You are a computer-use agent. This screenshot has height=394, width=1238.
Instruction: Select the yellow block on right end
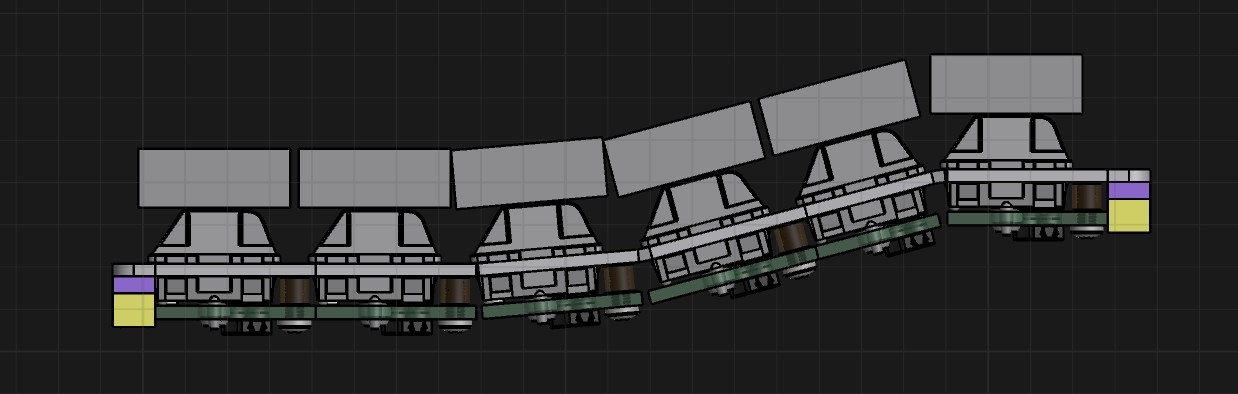[x=1129, y=215]
